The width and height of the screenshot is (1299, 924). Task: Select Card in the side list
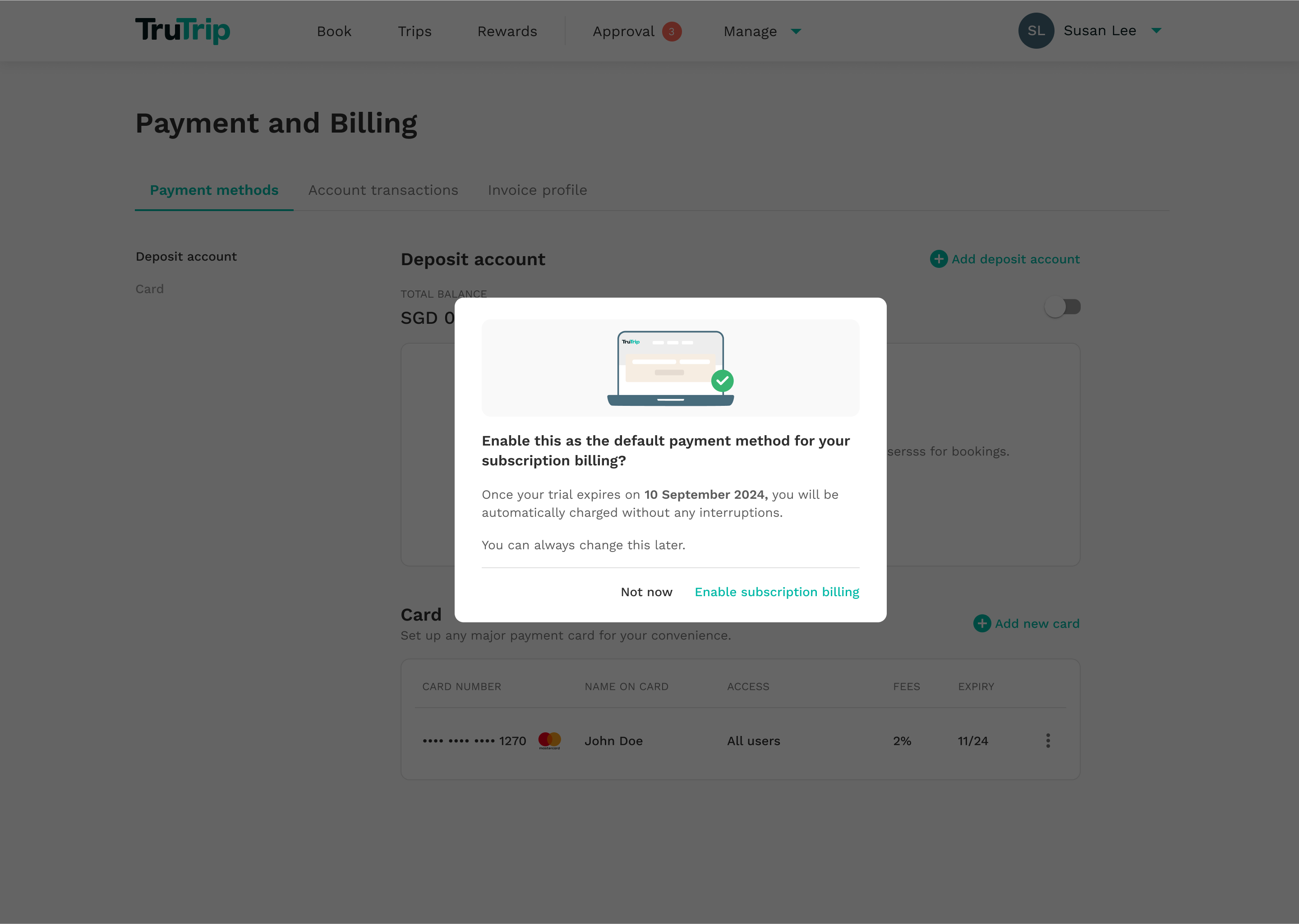click(150, 289)
